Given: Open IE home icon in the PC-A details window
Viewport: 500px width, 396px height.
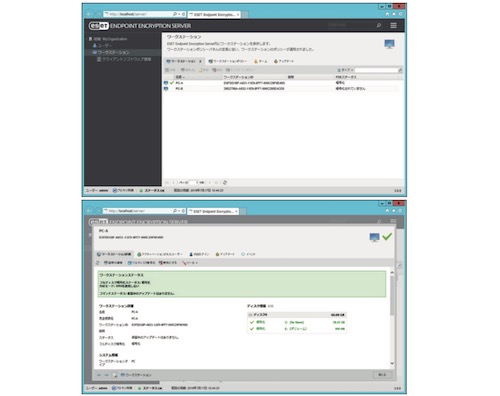Looking at the screenshot, I should [x=387, y=211].
